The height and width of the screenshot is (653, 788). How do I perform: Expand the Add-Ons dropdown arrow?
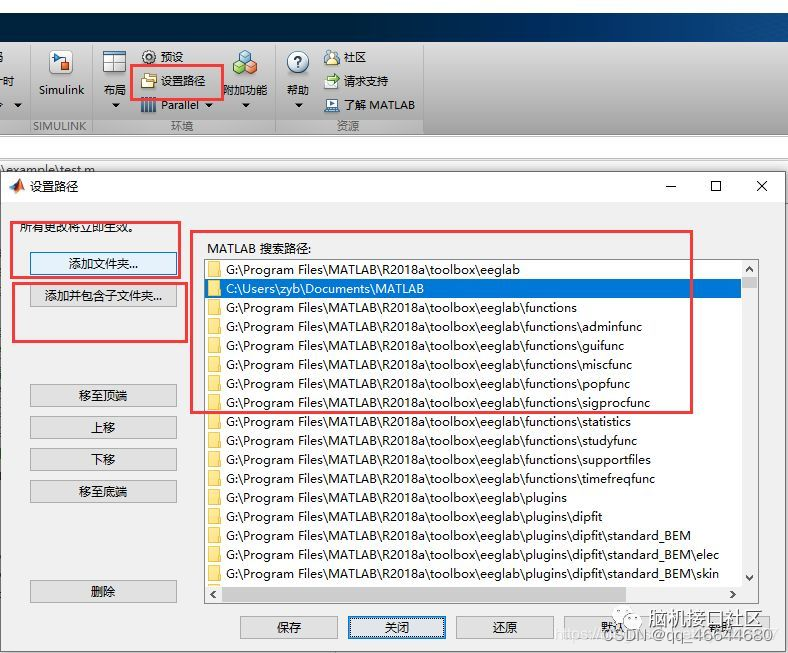click(246, 106)
